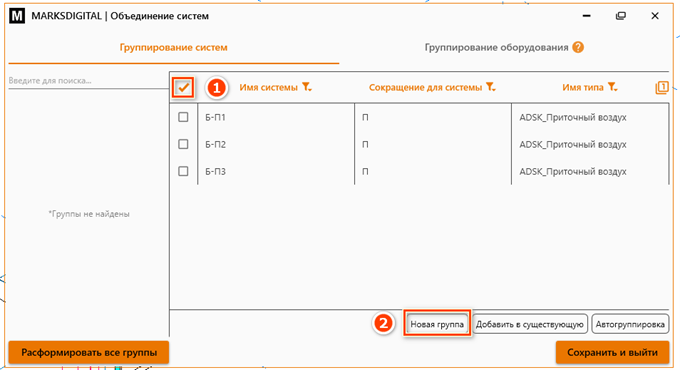This screenshot has height=370, width=680.
Task: Click Сохранить и выйти button
Action: click(x=612, y=352)
